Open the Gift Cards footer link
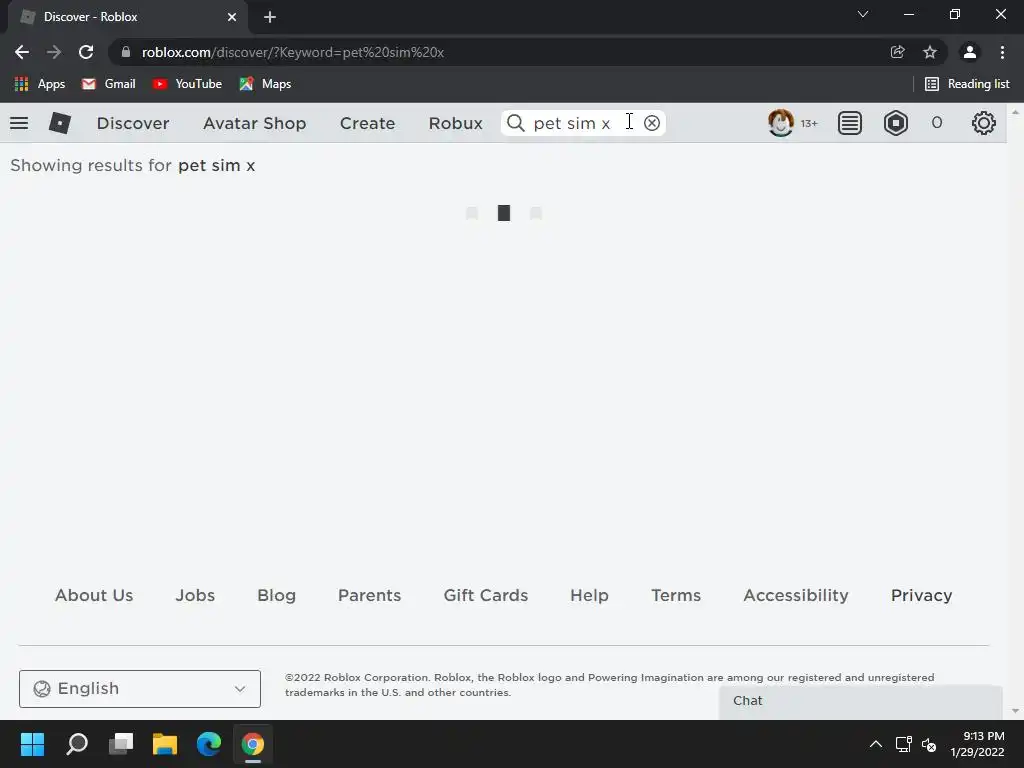The height and width of the screenshot is (768, 1024). (x=485, y=595)
